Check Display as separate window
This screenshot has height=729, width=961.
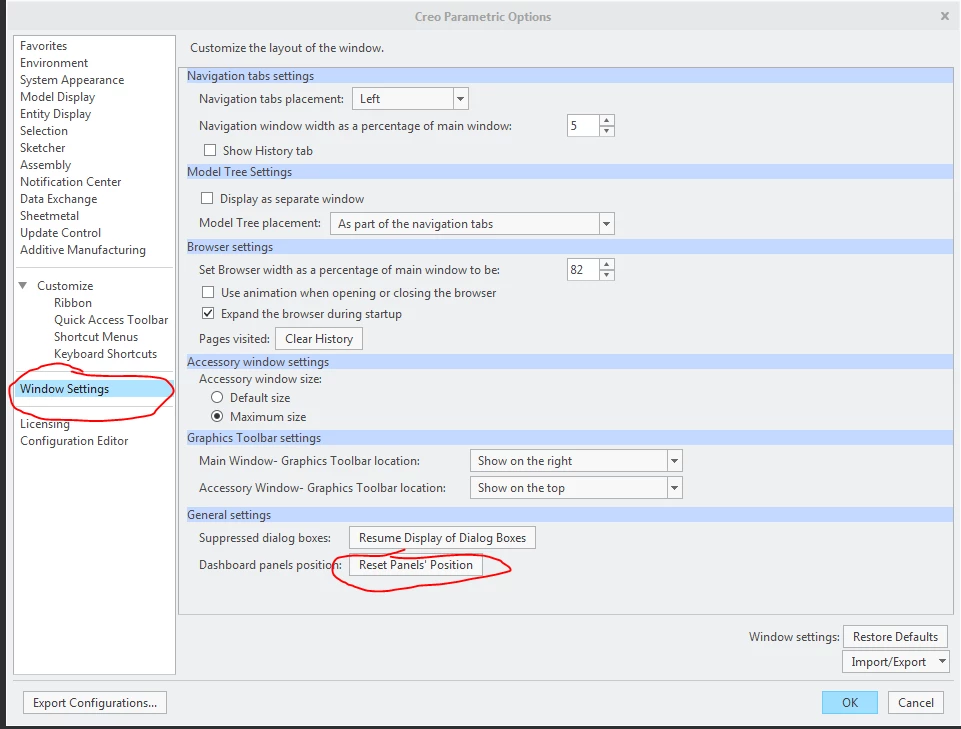pyautogui.click(x=207, y=198)
